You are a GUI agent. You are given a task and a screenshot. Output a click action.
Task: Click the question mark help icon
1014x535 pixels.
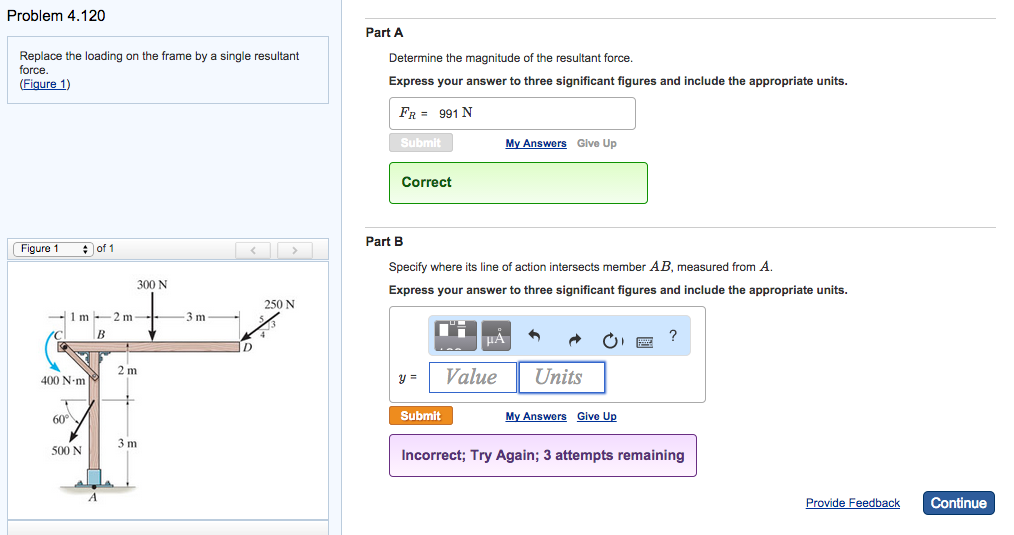click(x=674, y=336)
